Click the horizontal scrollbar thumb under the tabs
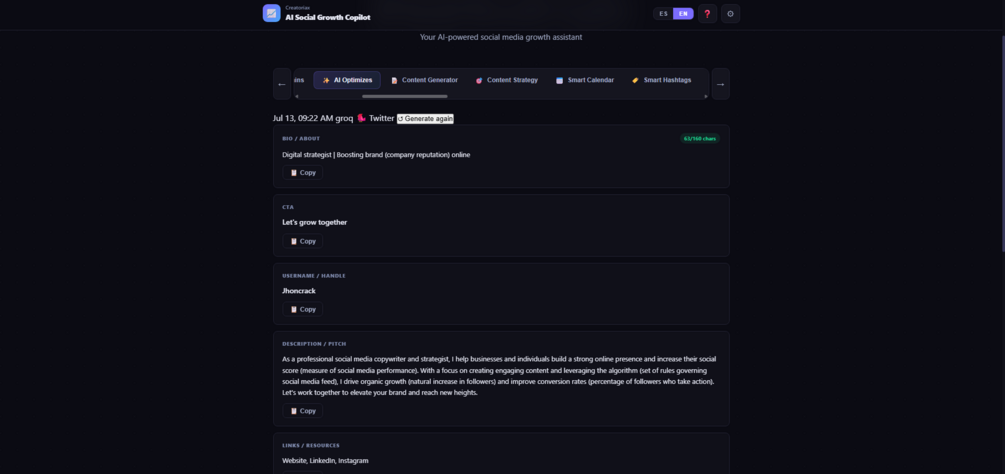This screenshot has height=474, width=1005. point(404,96)
